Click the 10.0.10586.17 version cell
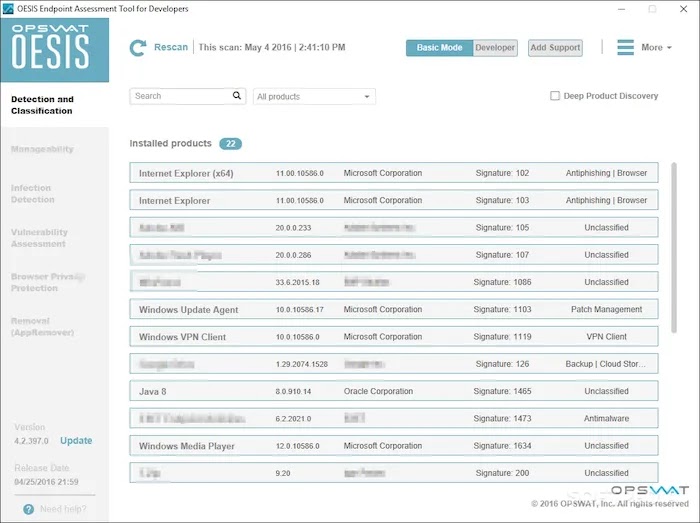 pos(300,310)
